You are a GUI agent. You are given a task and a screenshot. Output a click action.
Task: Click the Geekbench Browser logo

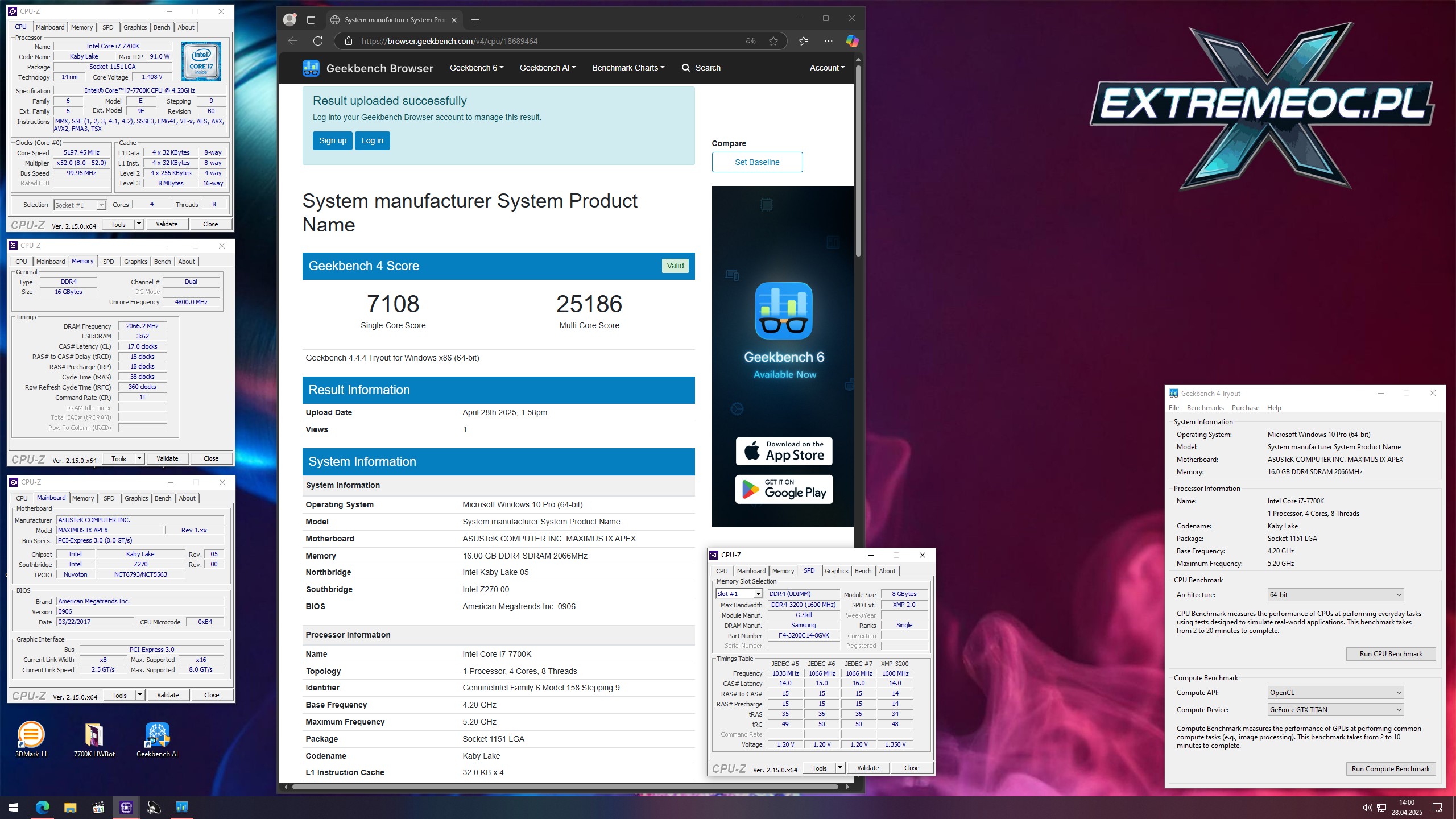coord(367,68)
